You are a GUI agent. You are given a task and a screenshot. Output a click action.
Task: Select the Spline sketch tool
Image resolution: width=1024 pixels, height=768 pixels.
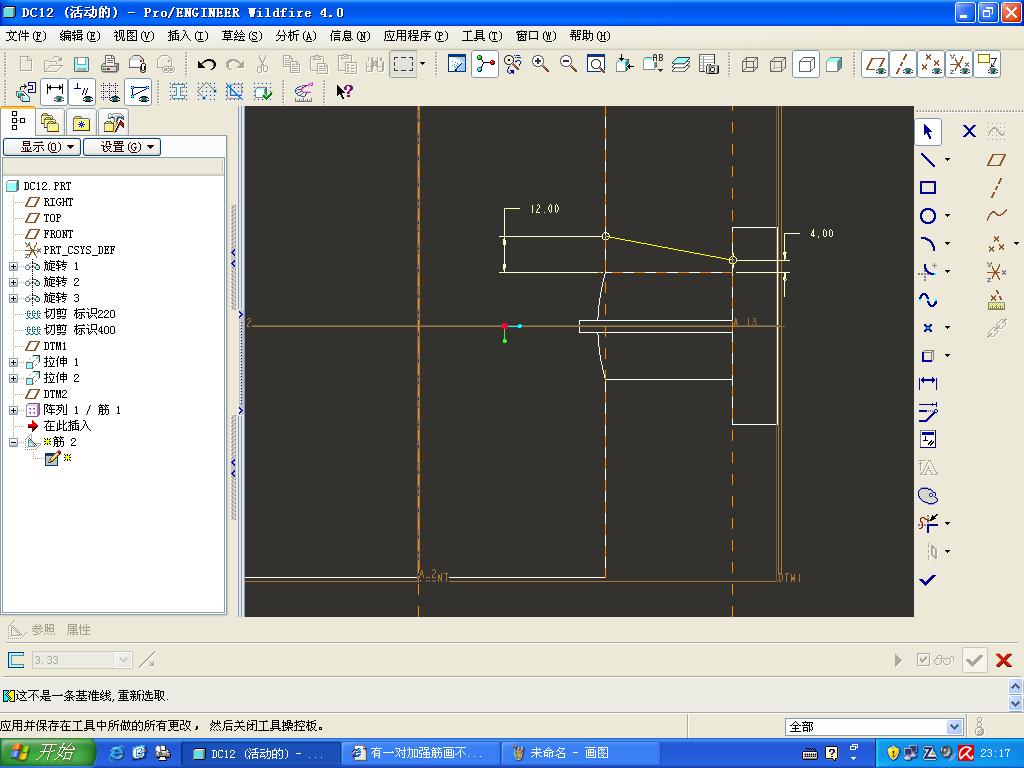927,300
